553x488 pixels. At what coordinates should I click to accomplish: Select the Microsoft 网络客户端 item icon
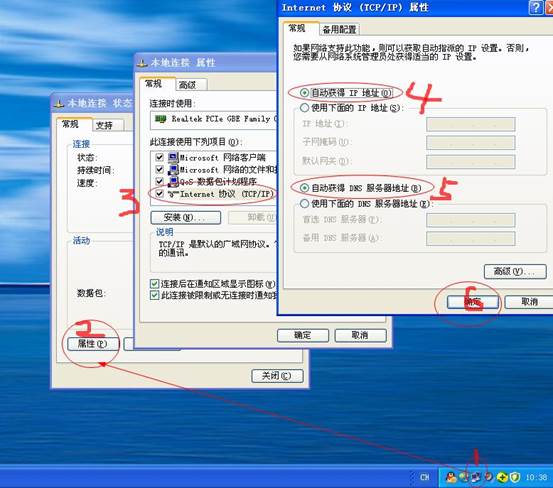click(173, 157)
